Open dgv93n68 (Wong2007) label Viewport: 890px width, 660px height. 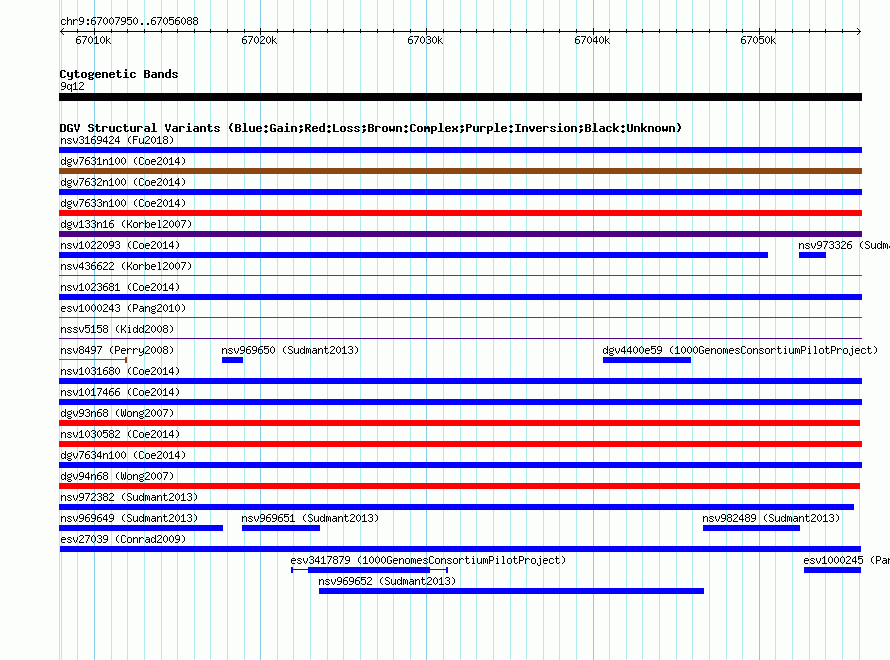coord(117,413)
